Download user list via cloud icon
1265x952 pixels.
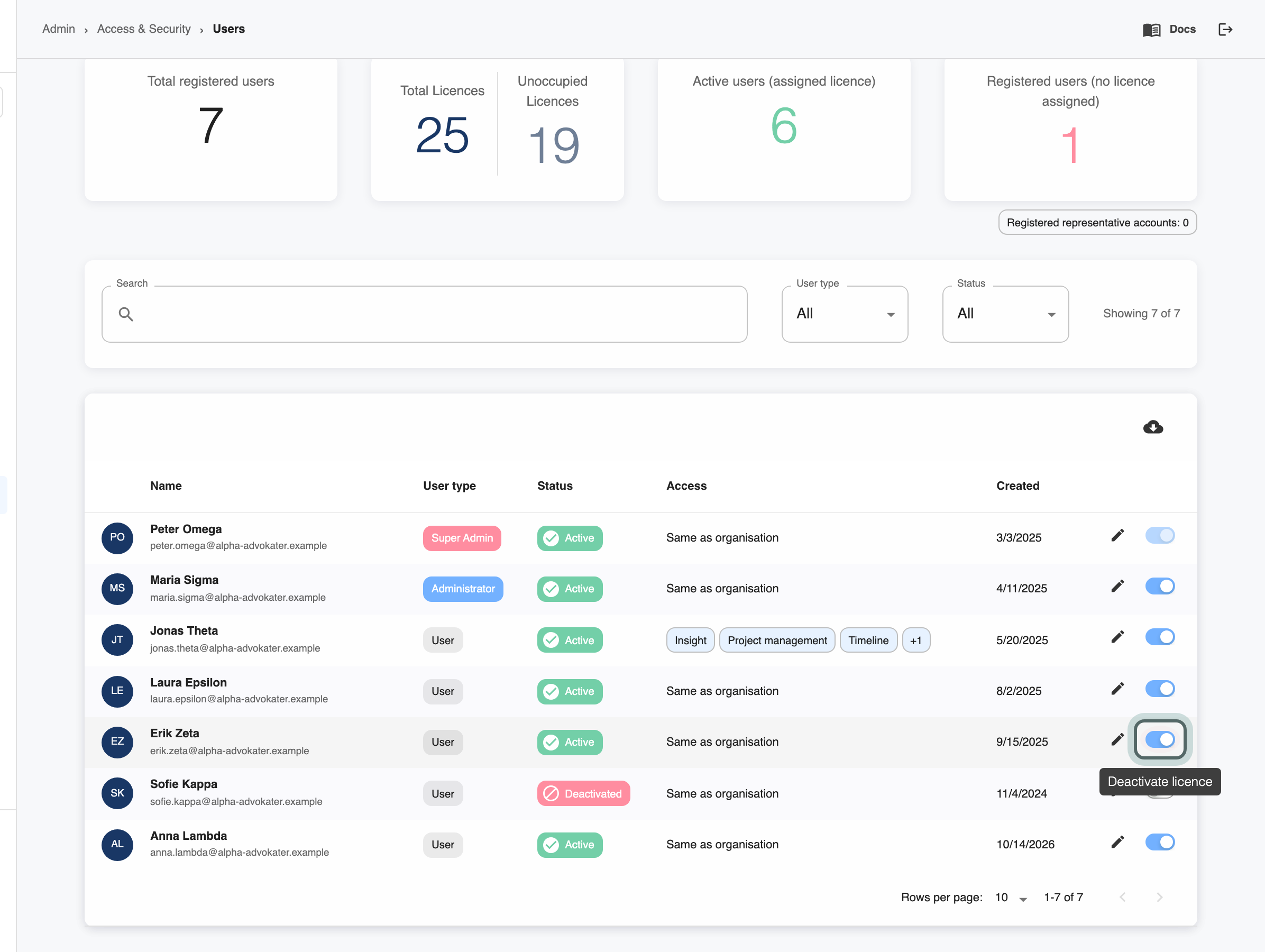[x=1153, y=427]
